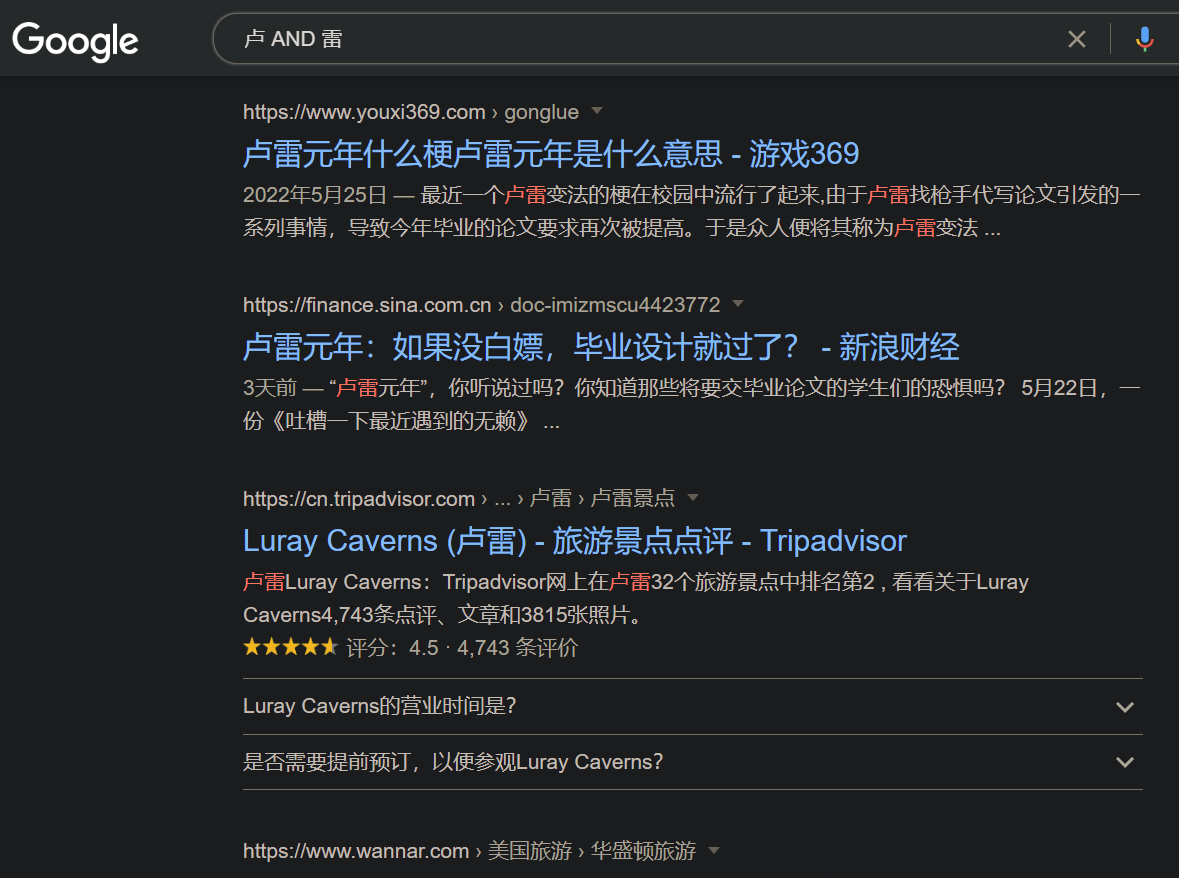
Task: Open Luray Caverns Tripadvisor result title
Action: point(574,541)
